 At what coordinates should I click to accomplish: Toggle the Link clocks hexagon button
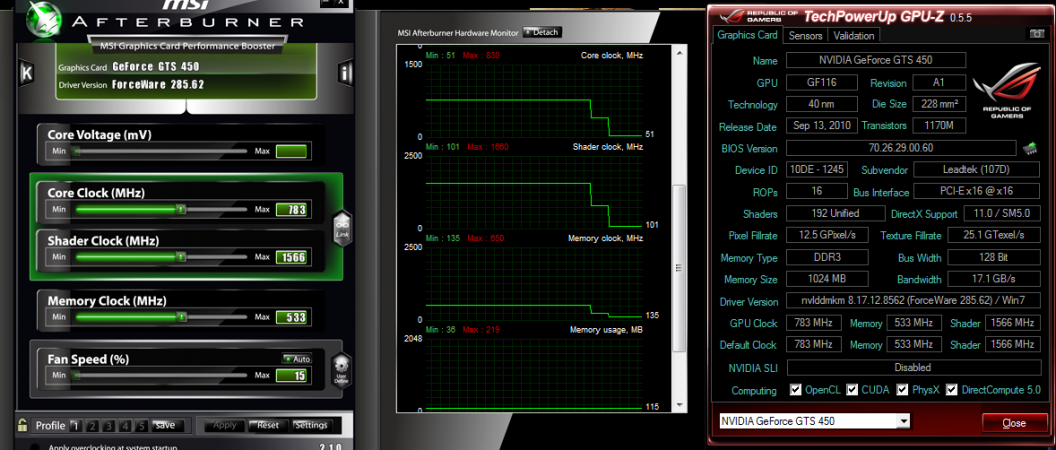point(342,228)
